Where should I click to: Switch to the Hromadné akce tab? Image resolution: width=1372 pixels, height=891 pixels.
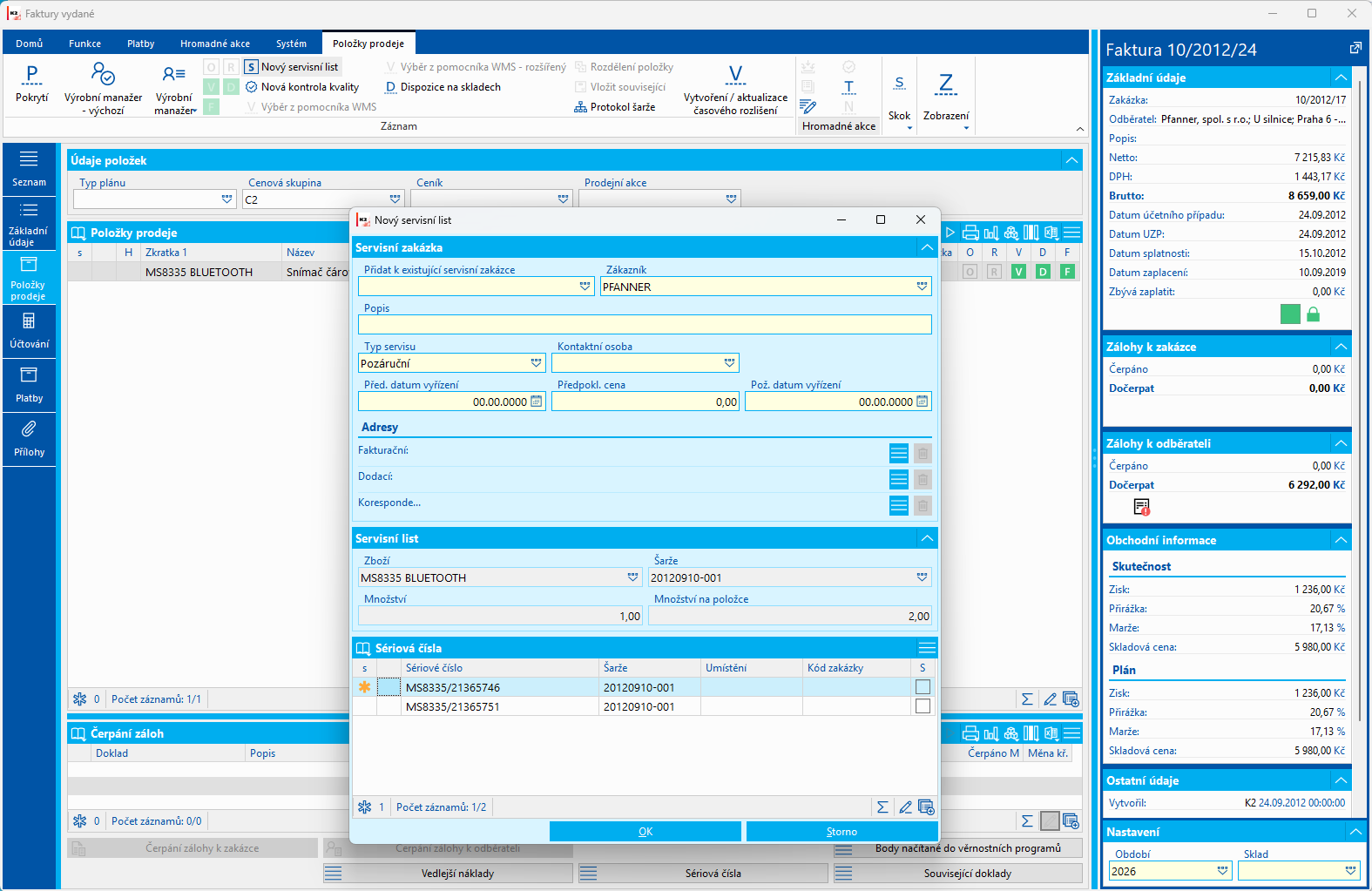pos(215,44)
